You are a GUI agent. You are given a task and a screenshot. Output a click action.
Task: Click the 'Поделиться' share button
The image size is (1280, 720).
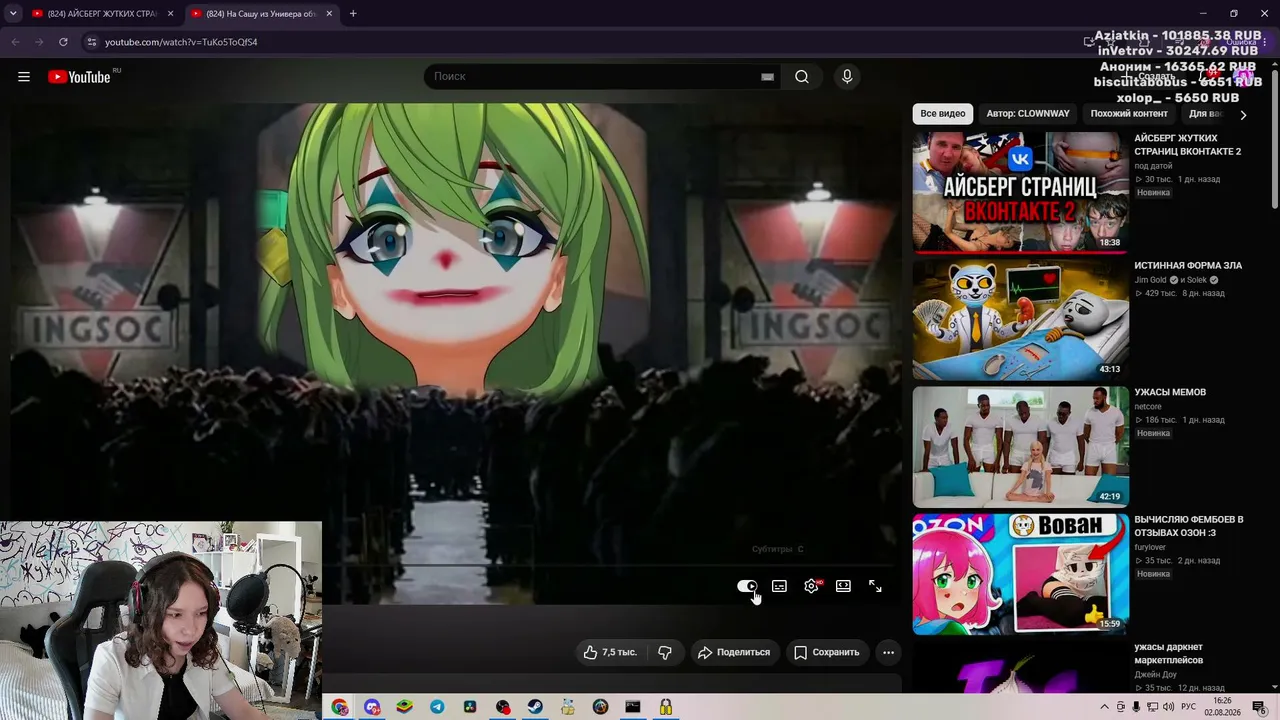point(734,652)
